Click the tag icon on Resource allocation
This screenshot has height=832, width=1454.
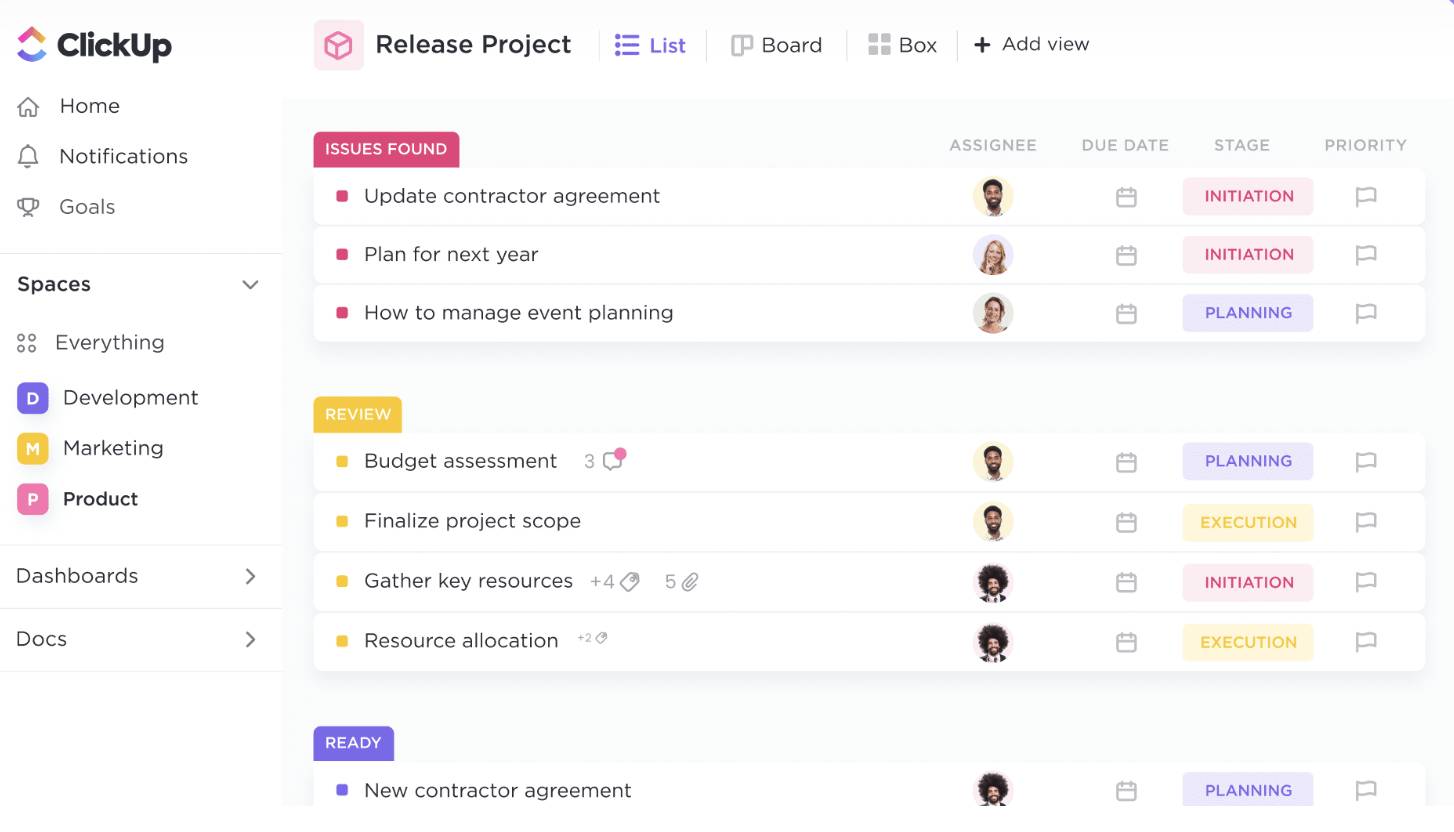[x=602, y=638]
